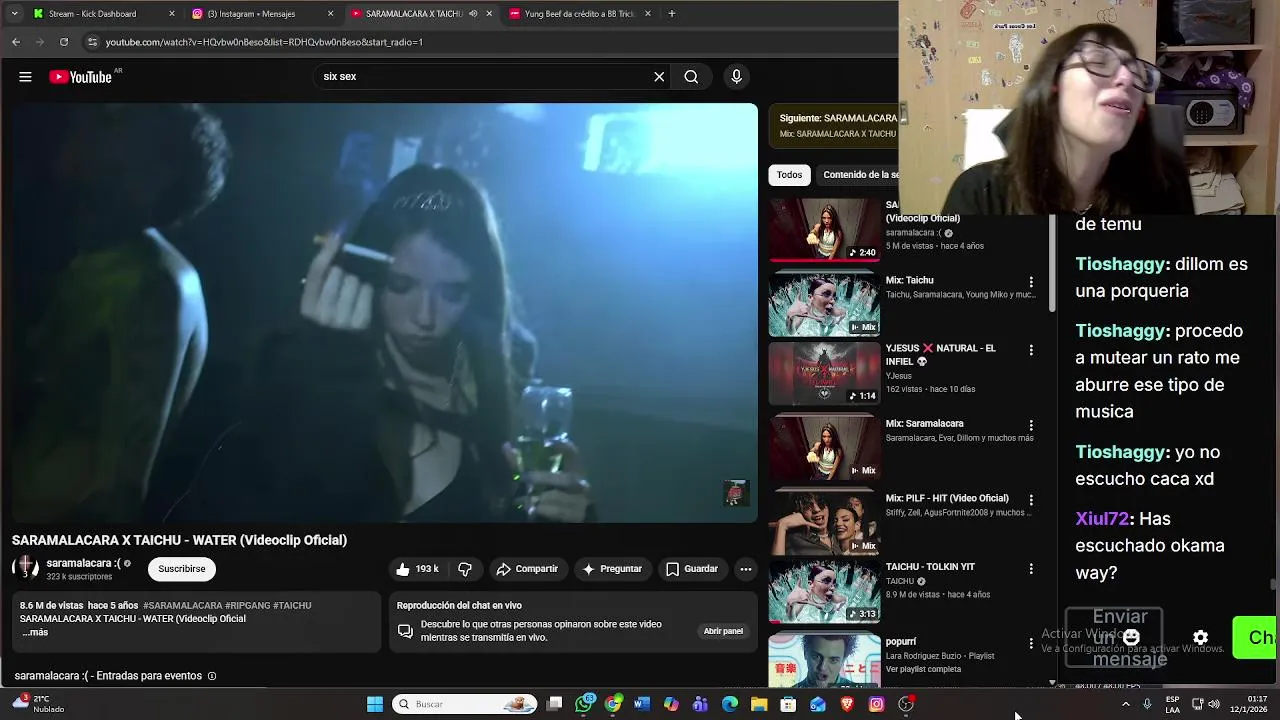1280x720 pixels.
Task: Open options for Mix: Saramalacara
Action: pos(1031,425)
